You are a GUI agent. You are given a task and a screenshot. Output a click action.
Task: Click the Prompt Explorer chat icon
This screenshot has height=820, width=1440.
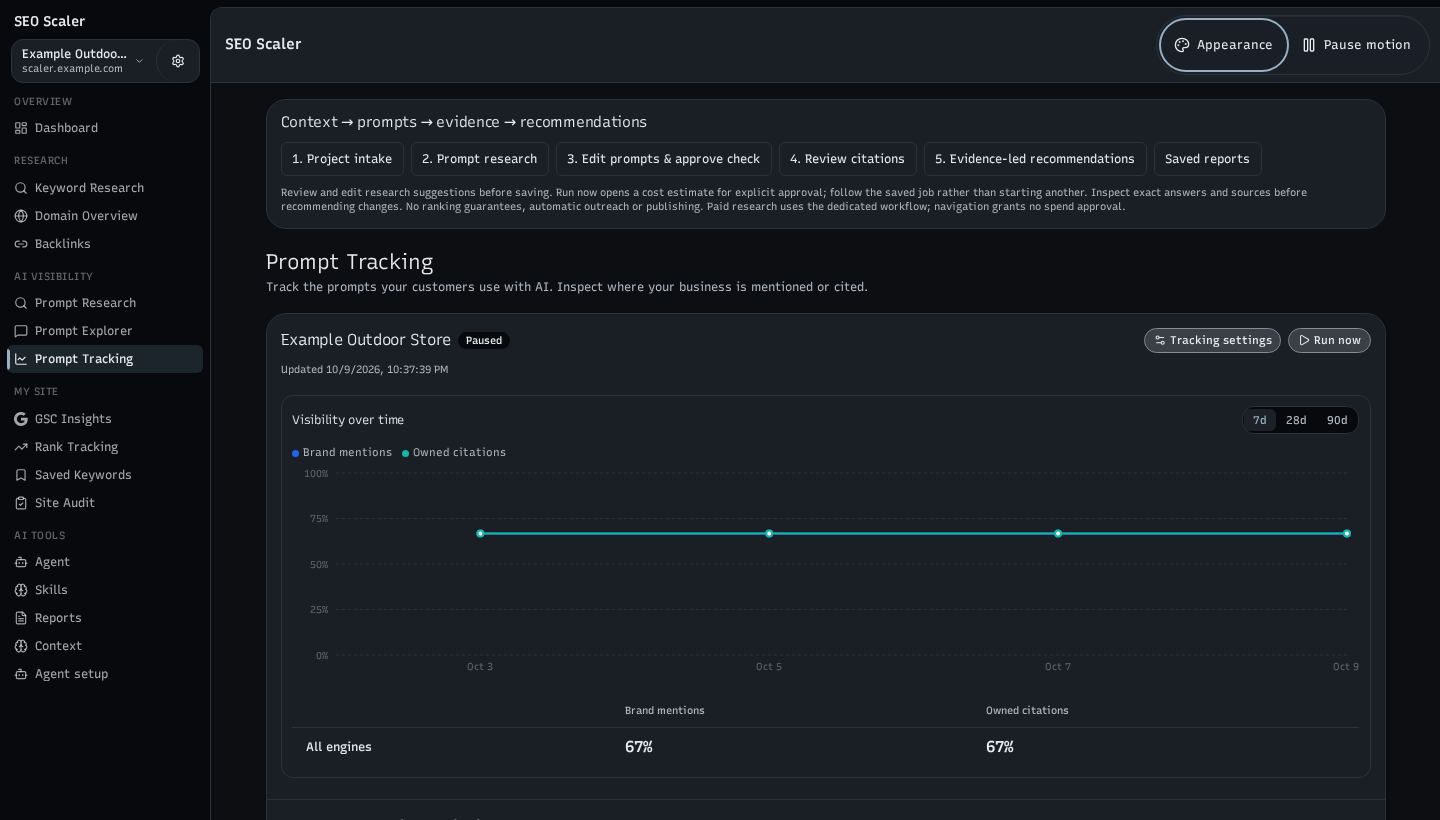click(21, 331)
